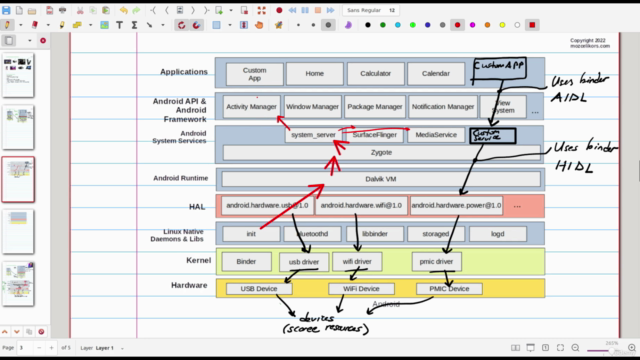Select the Highlighter tool
The image size is (640, 360).
point(62,25)
